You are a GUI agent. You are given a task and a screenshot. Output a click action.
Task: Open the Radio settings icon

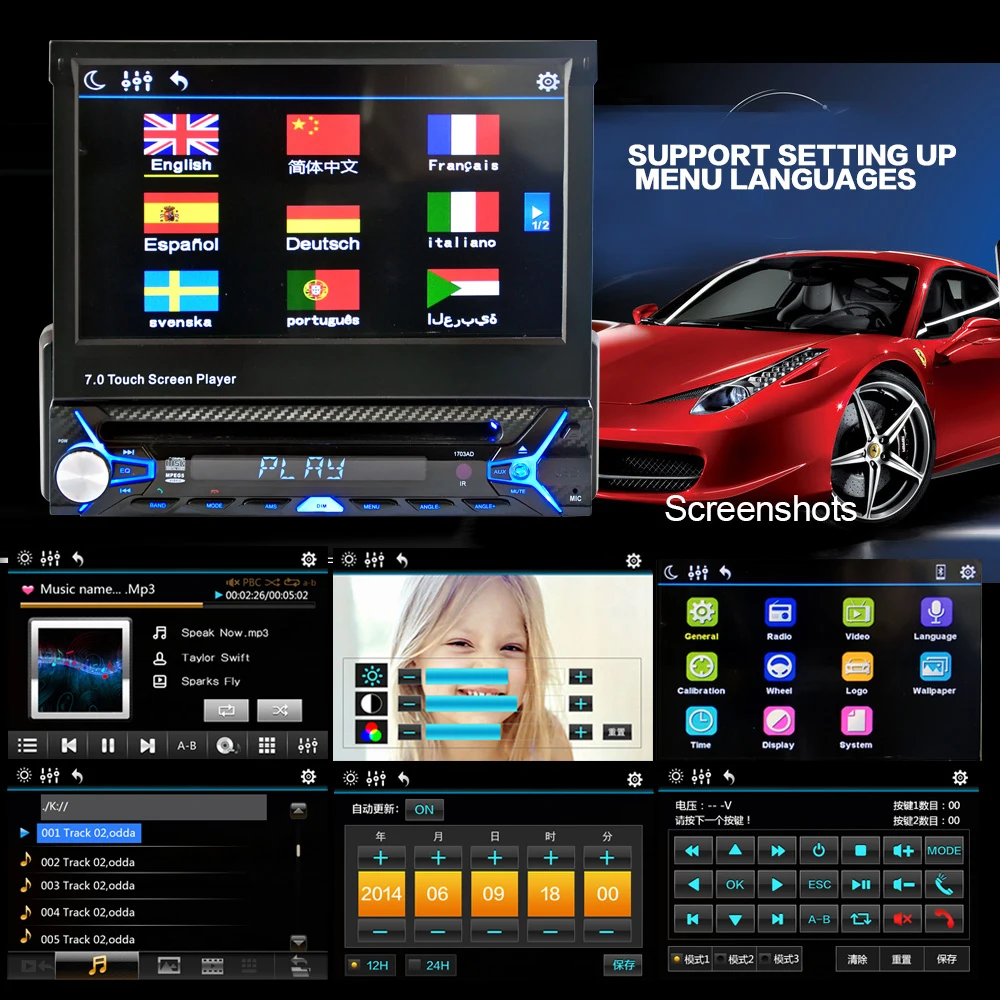(779, 613)
